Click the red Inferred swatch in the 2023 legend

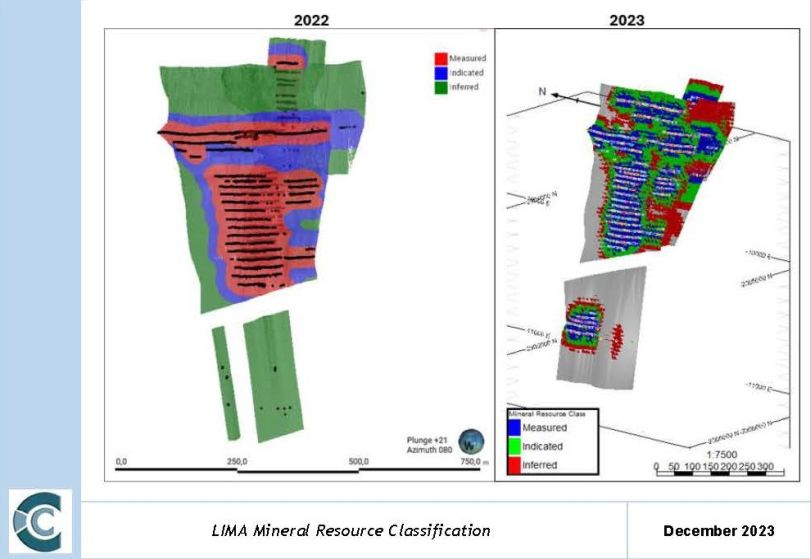[516, 465]
